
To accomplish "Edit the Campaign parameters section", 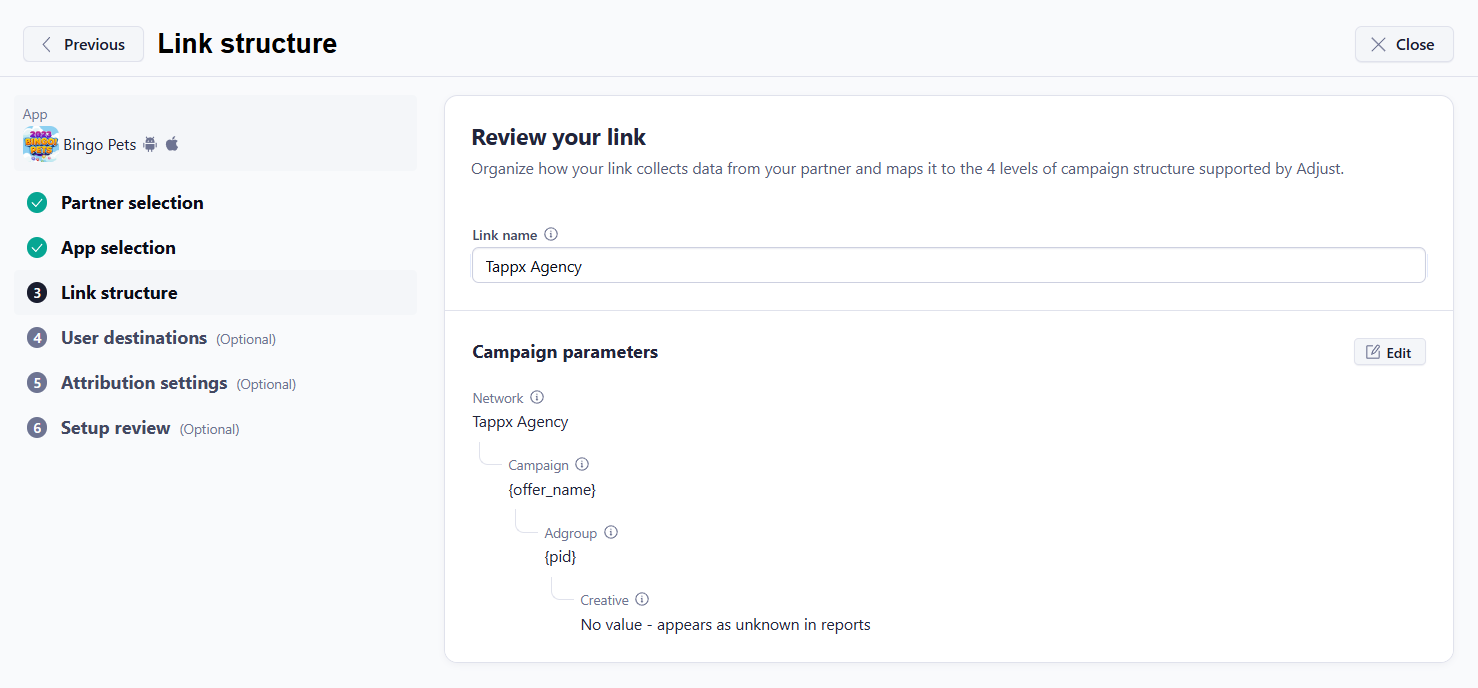I will tap(1389, 351).
